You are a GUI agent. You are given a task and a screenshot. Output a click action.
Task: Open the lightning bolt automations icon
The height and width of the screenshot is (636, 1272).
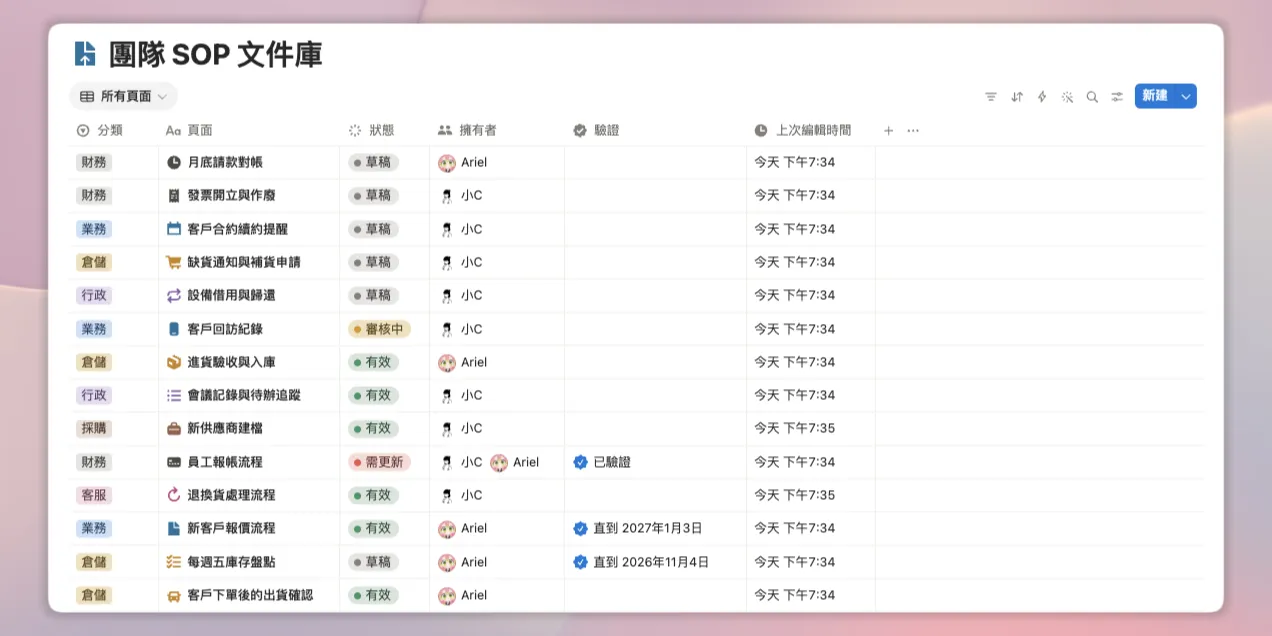(1042, 97)
